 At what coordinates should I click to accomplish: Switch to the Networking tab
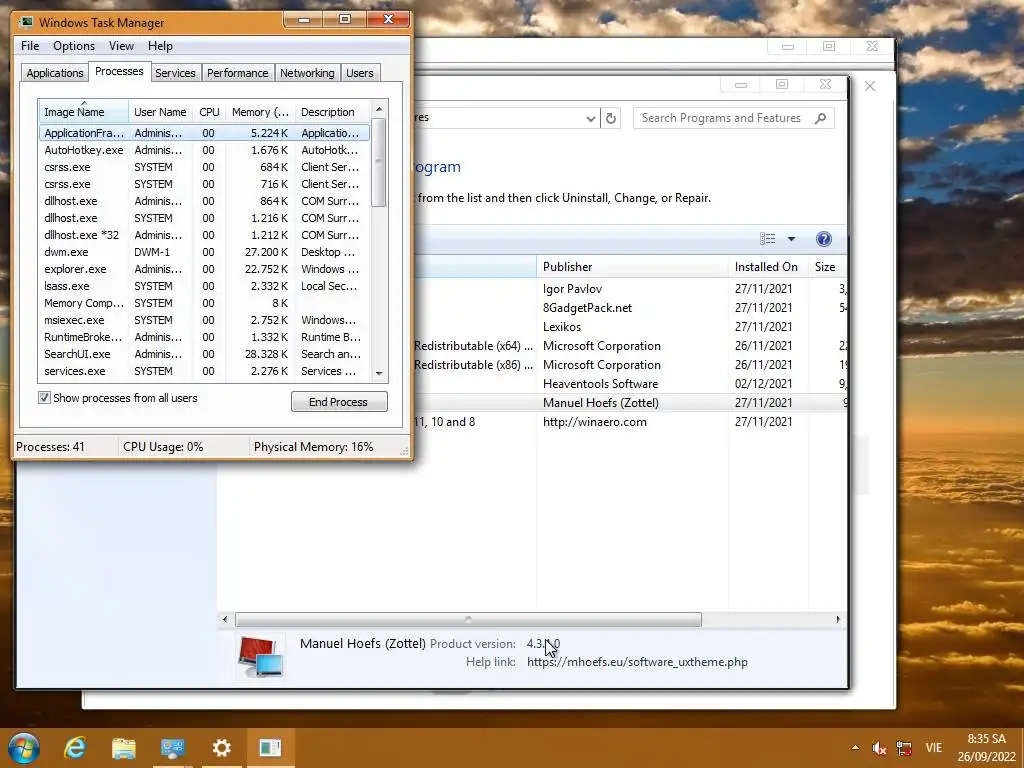coord(307,73)
